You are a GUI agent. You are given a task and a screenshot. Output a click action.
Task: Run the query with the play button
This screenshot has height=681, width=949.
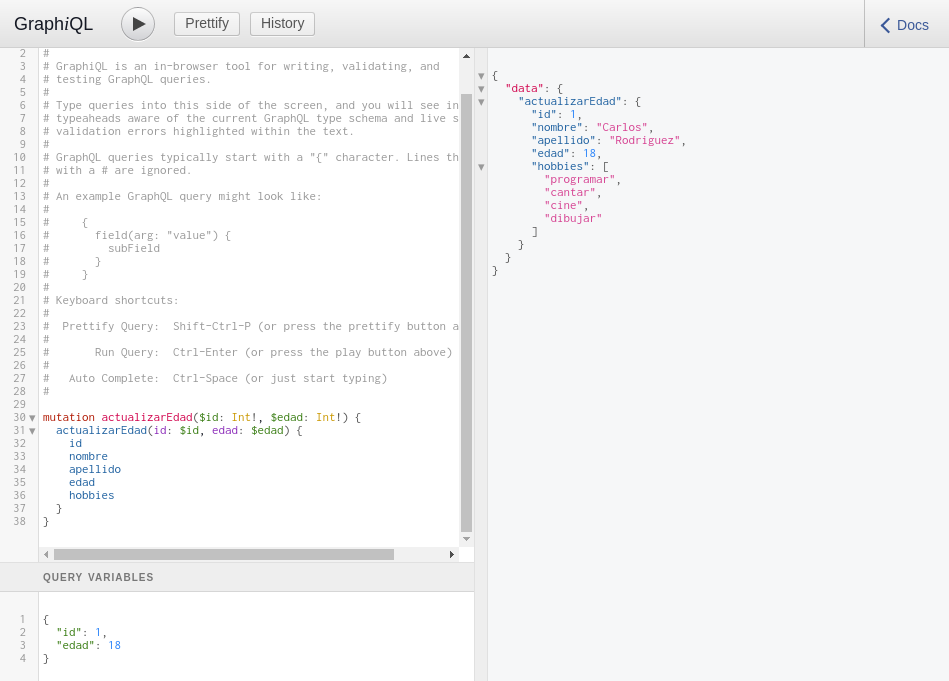138,24
